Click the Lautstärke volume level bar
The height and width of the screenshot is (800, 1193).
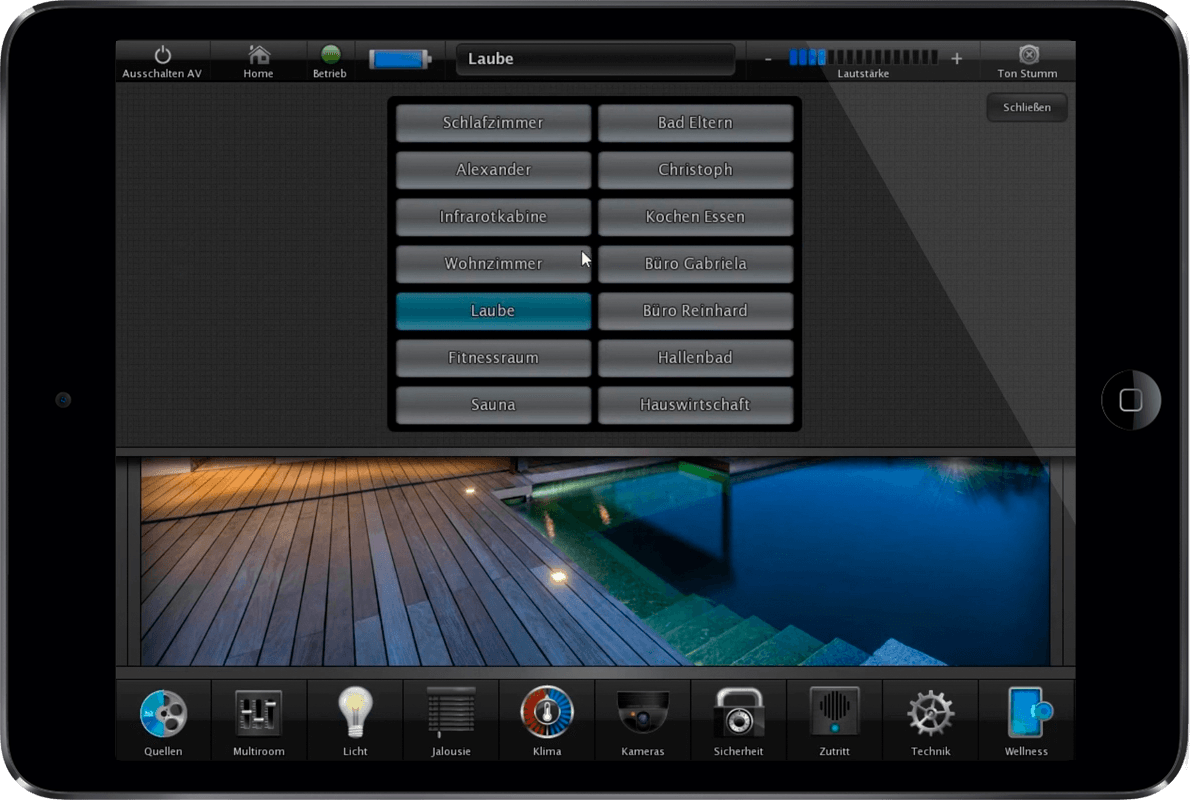click(x=863, y=58)
